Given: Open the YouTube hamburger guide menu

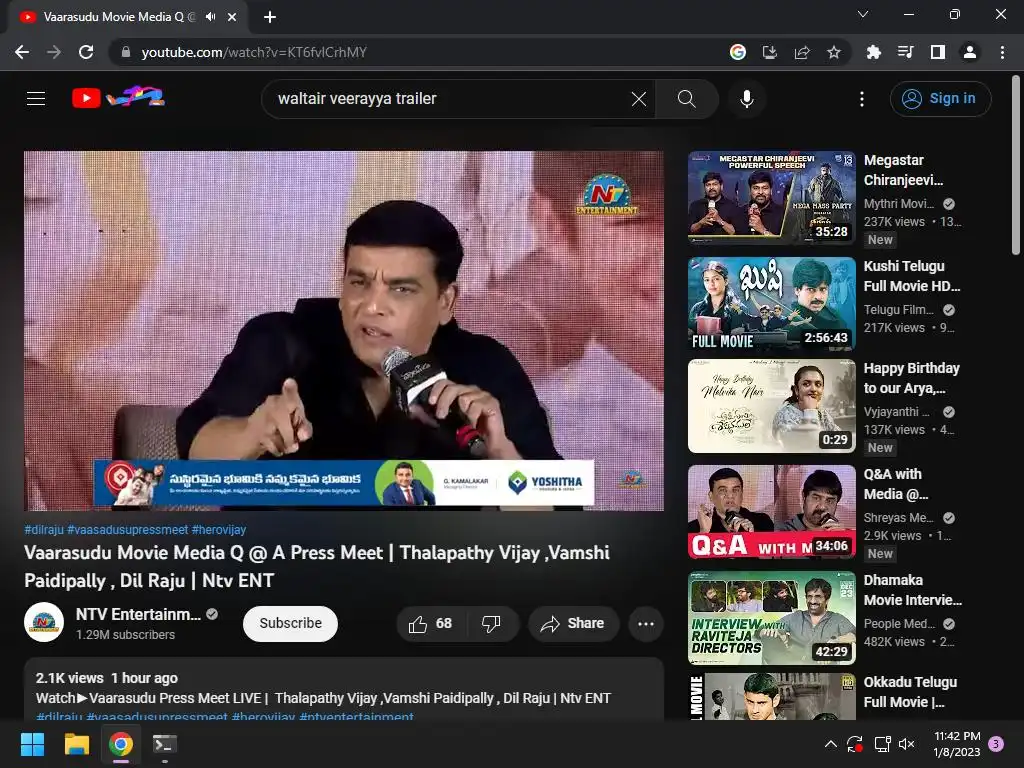Looking at the screenshot, I should [x=36, y=99].
